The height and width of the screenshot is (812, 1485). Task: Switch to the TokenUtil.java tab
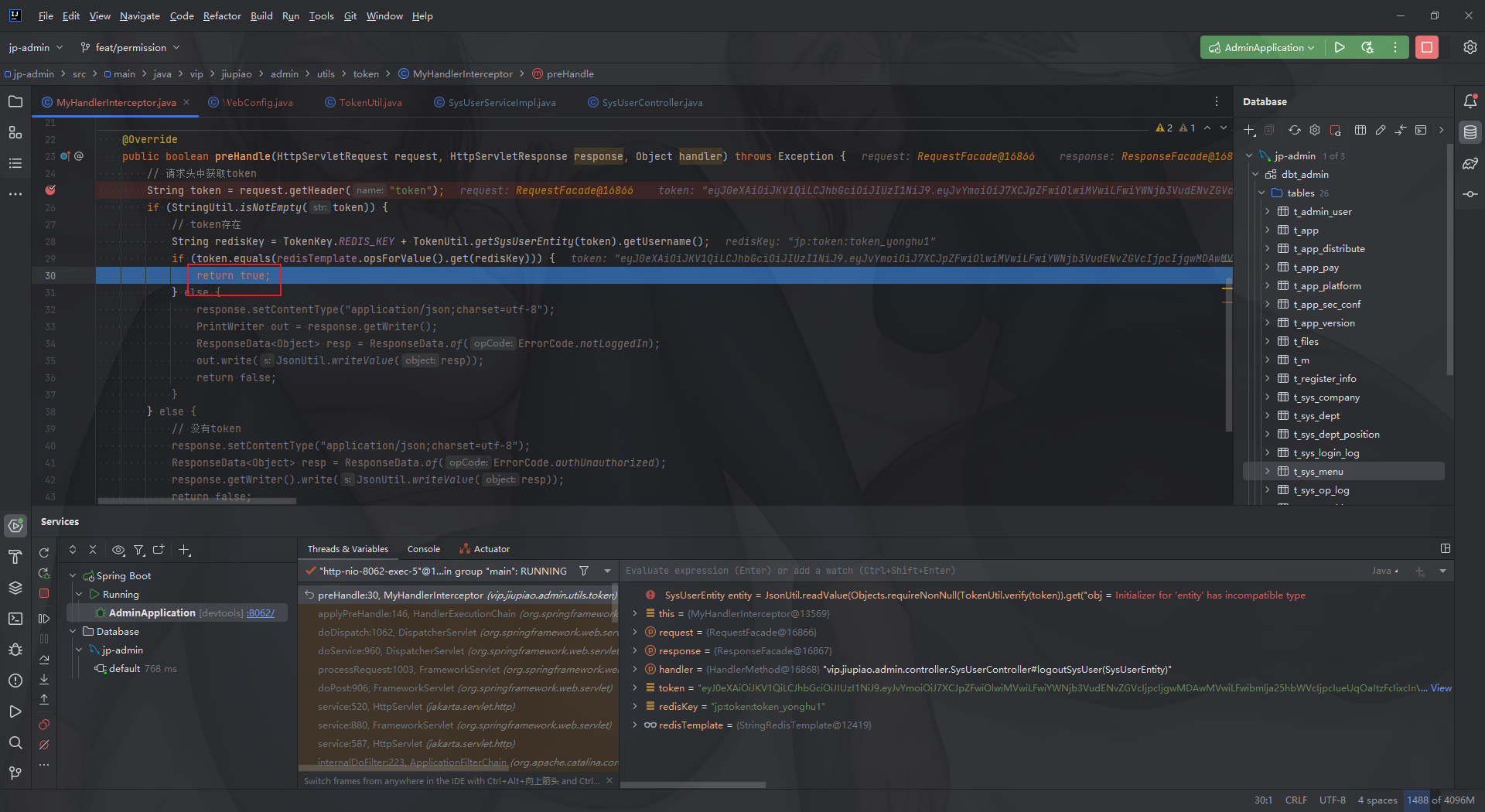pos(363,102)
